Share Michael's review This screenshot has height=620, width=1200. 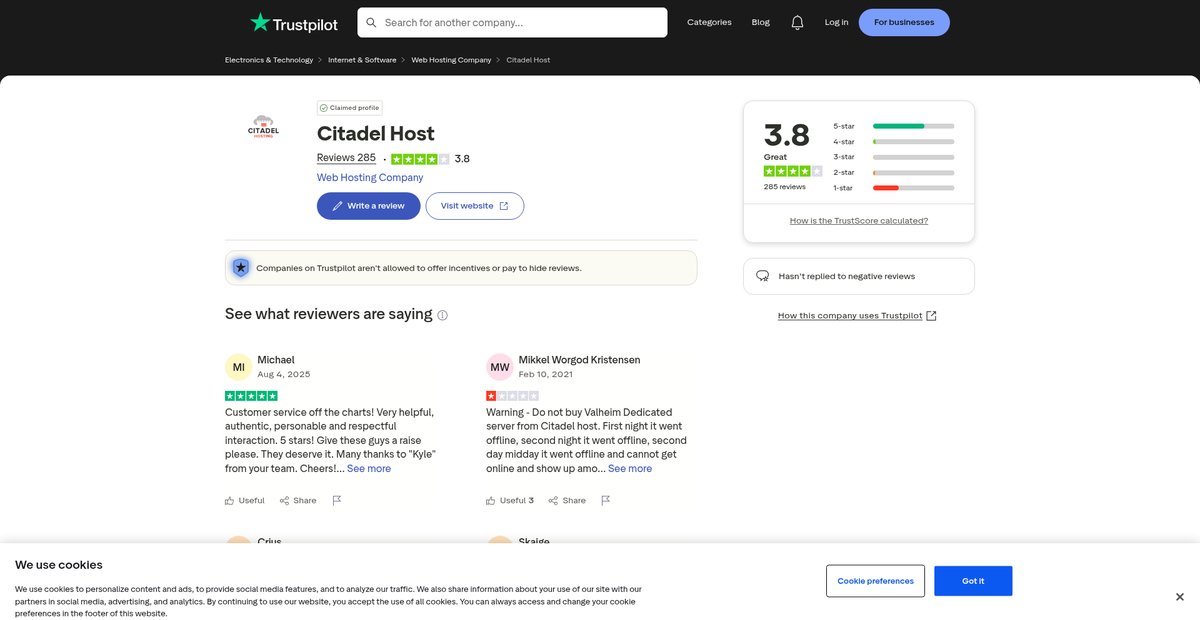(x=298, y=500)
